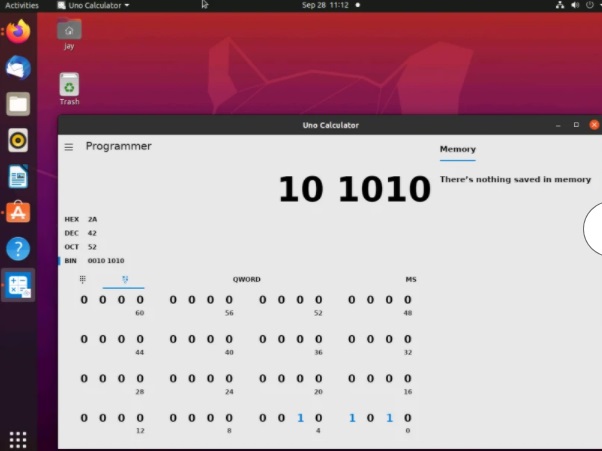Toggle bit 36 in the bit keypad

319,339
